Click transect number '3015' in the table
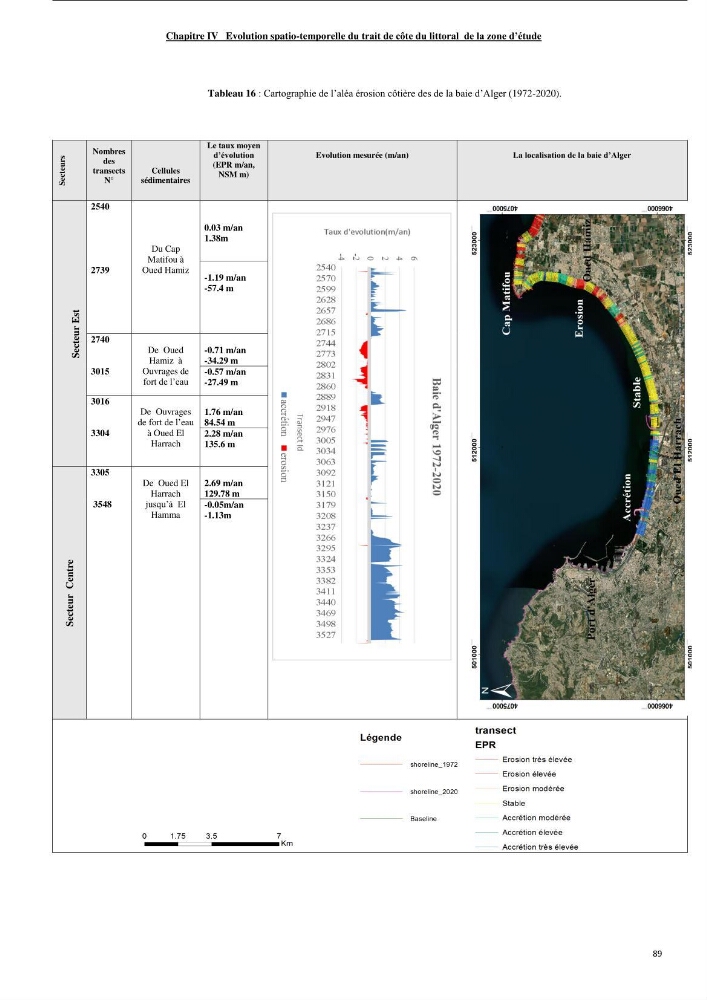This screenshot has height=1000, width=707. tap(100, 371)
